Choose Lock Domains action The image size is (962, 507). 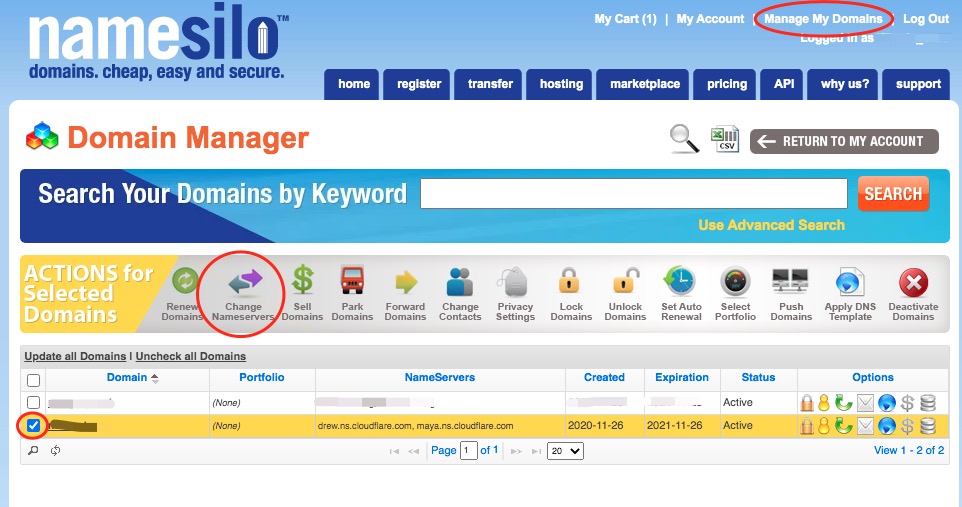tap(571, 295)
